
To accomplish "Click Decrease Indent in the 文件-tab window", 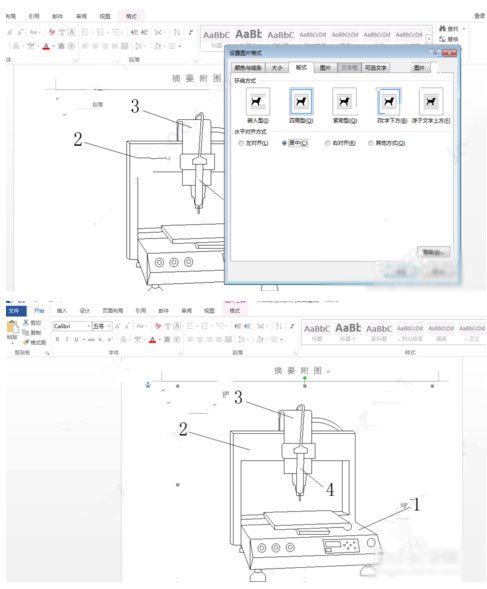I will [x=237, y=326].
